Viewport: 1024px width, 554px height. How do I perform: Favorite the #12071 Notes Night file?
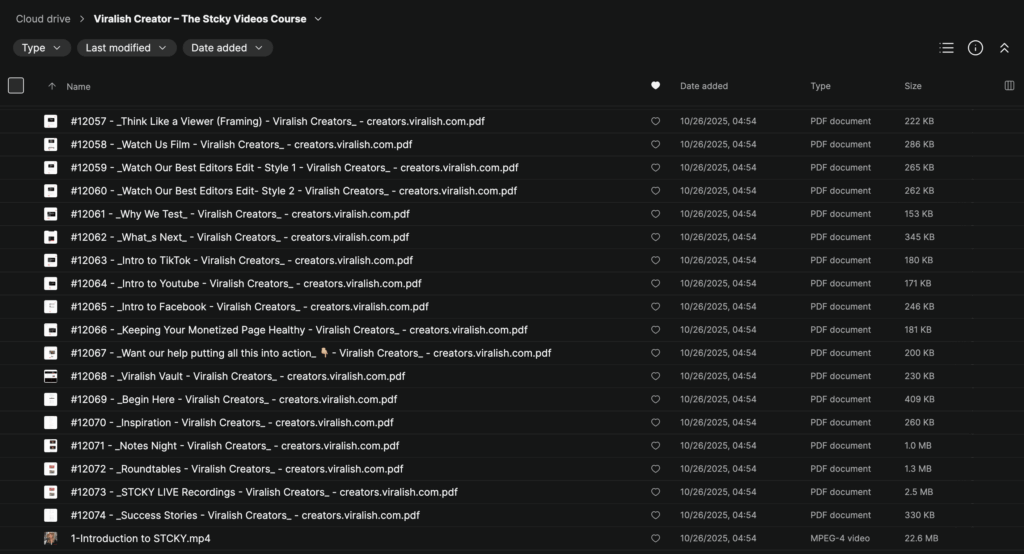point(656,446)
